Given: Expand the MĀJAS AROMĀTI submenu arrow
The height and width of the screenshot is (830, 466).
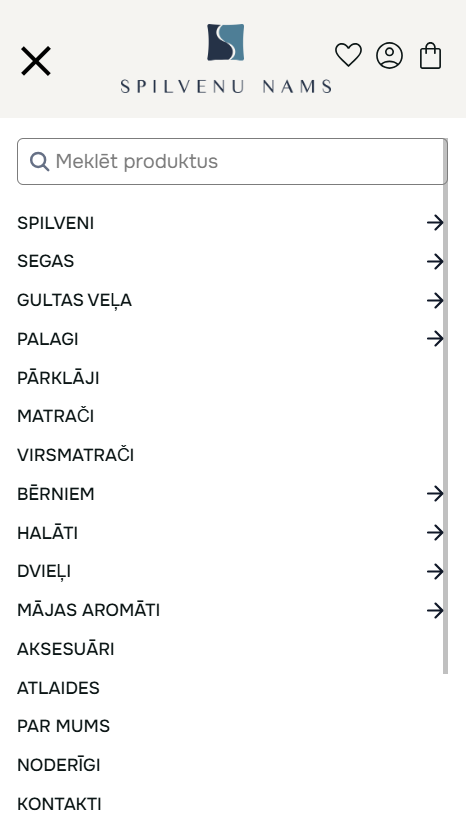Looking at the screenshot, I should (x=435, y=610).
